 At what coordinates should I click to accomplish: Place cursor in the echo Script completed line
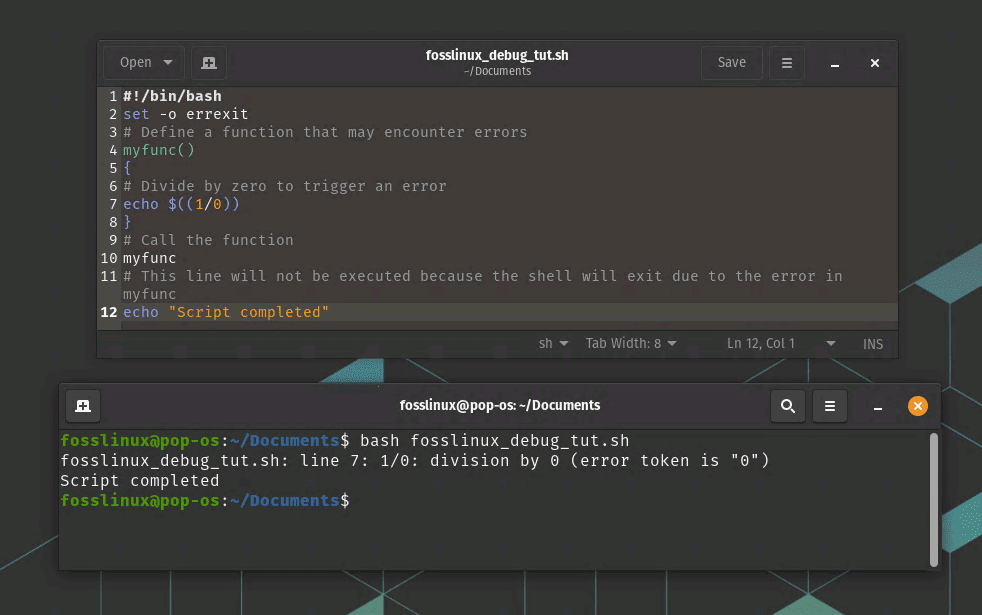230,312
